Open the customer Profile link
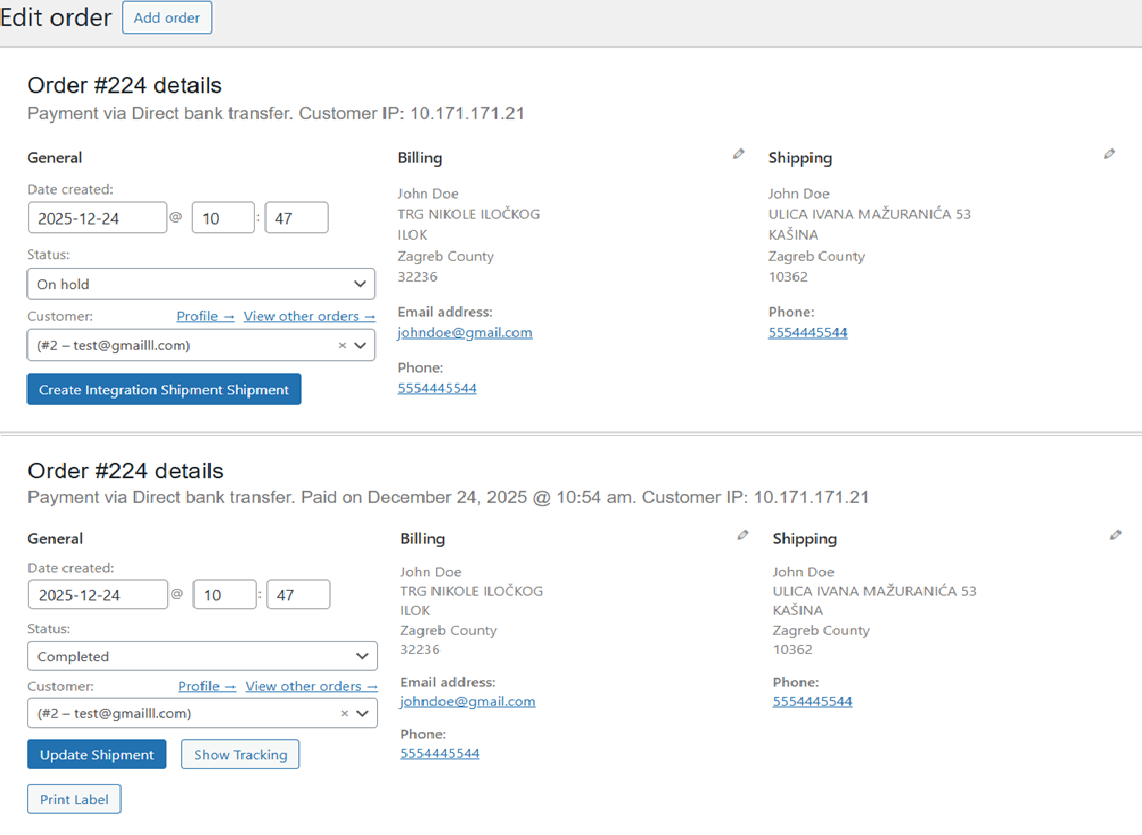This screenshot has width=1142, height=835. tap(204, 315)
